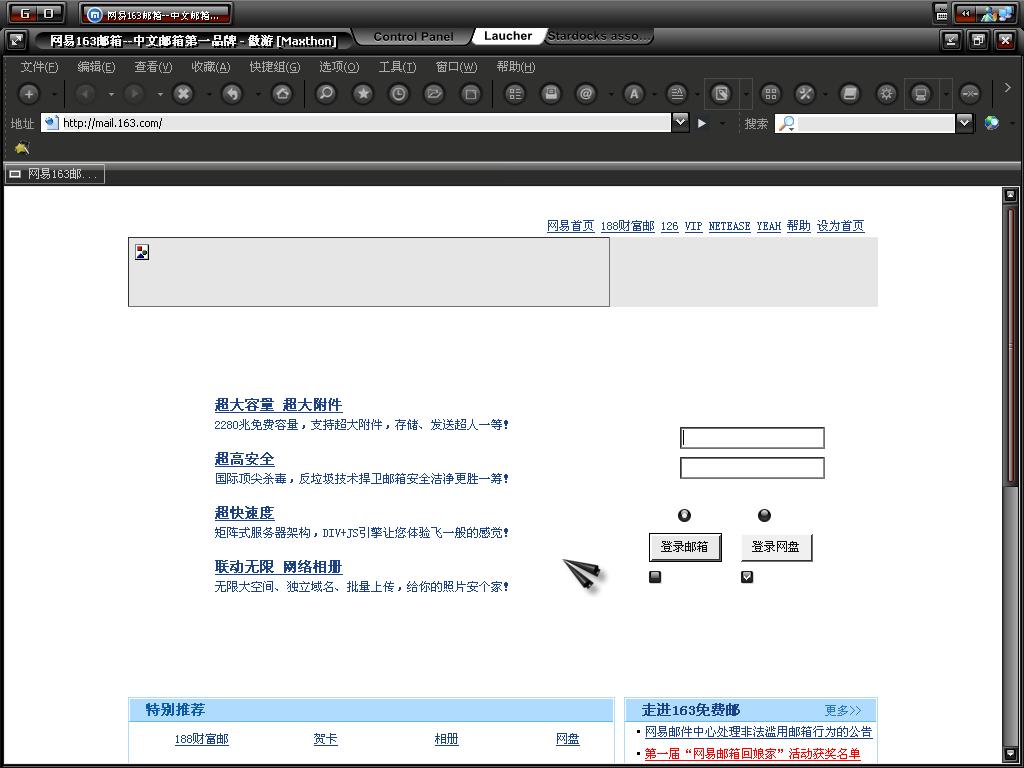The height and width of the screenshot is (768, 1024).
Task: Click the 登录网盘 button
Action: 776,547
